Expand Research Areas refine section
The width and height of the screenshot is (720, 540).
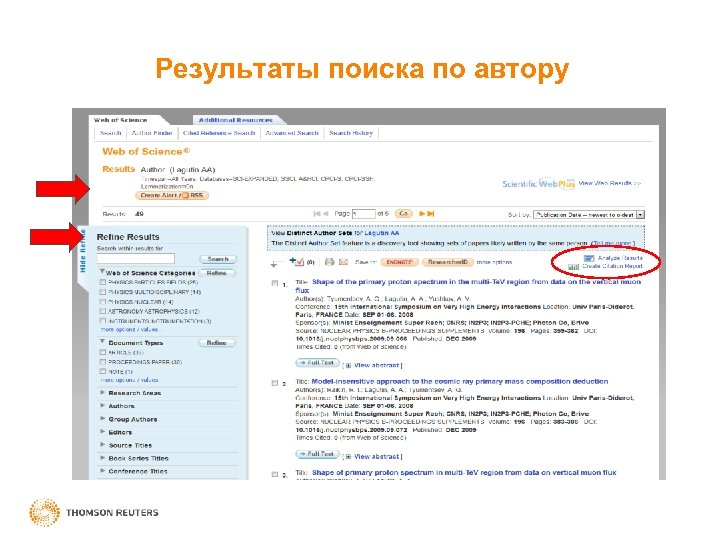coord(102,393)
